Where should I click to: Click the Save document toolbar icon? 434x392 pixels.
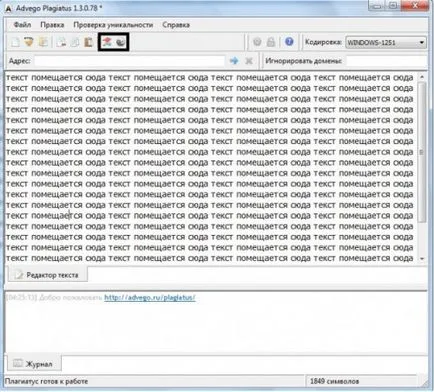(x=43, y=42)
